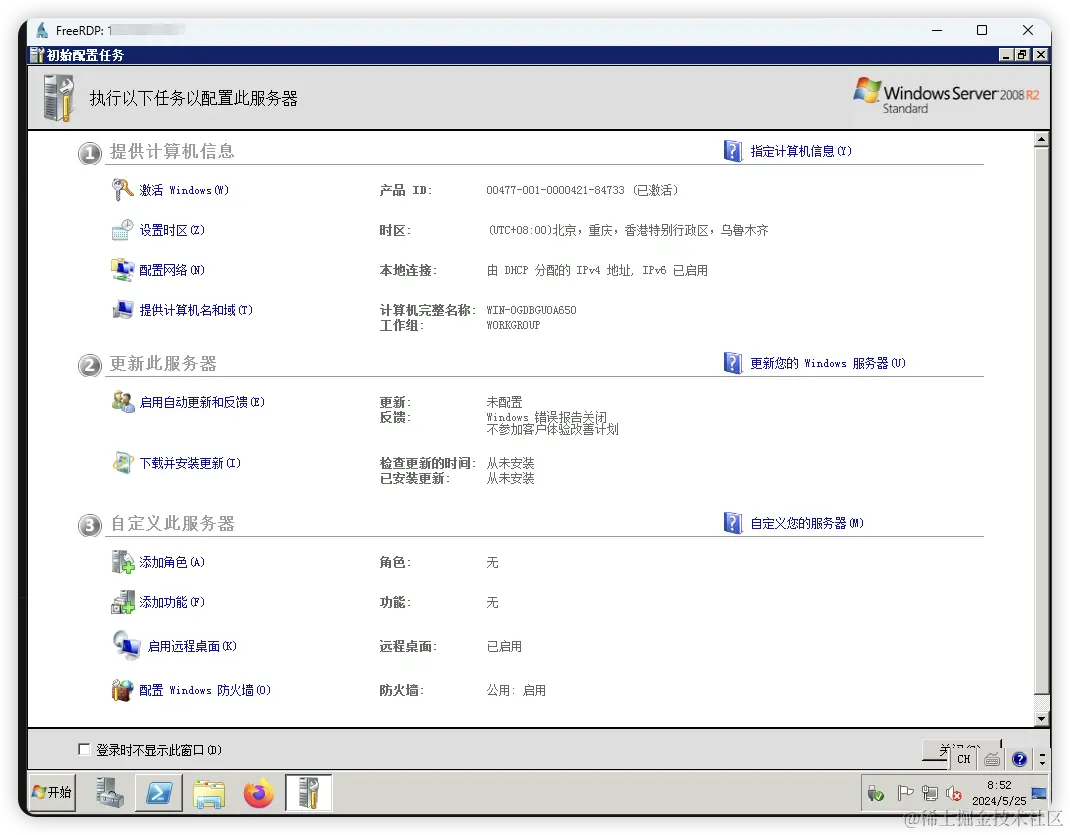Click computer name WIN-OGDBGUOA650
The image size is (1070, 835).
tap(531, 310)
